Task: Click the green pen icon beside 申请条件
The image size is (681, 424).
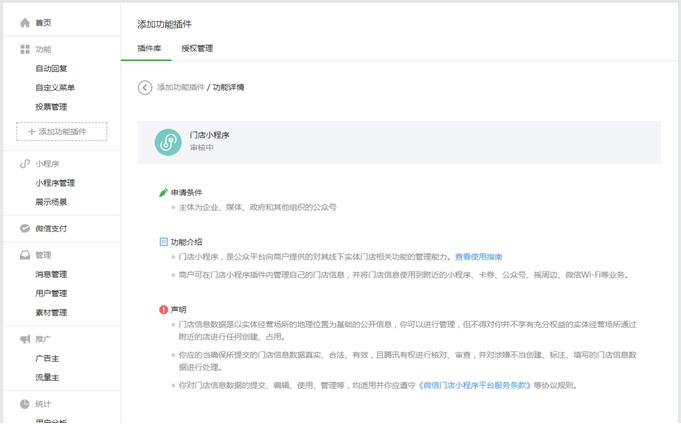Action: pyautogui.click(x=163, y=192)
